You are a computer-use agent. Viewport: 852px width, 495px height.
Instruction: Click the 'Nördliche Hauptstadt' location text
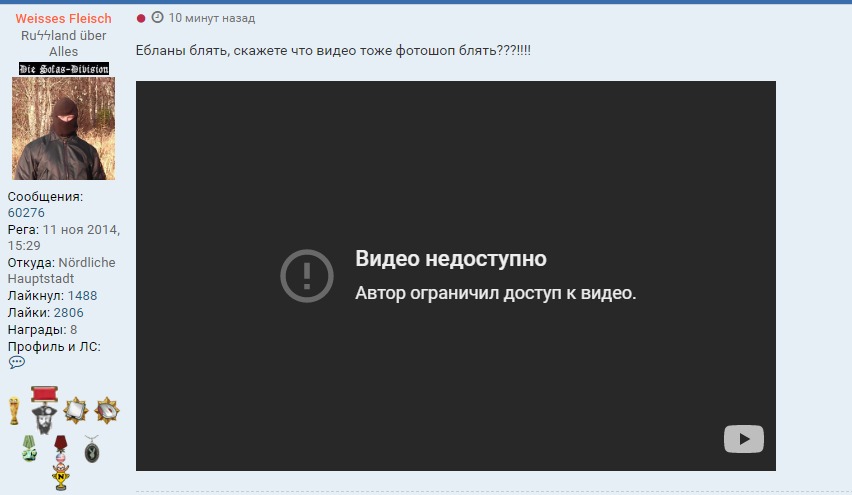pos(61,271)
